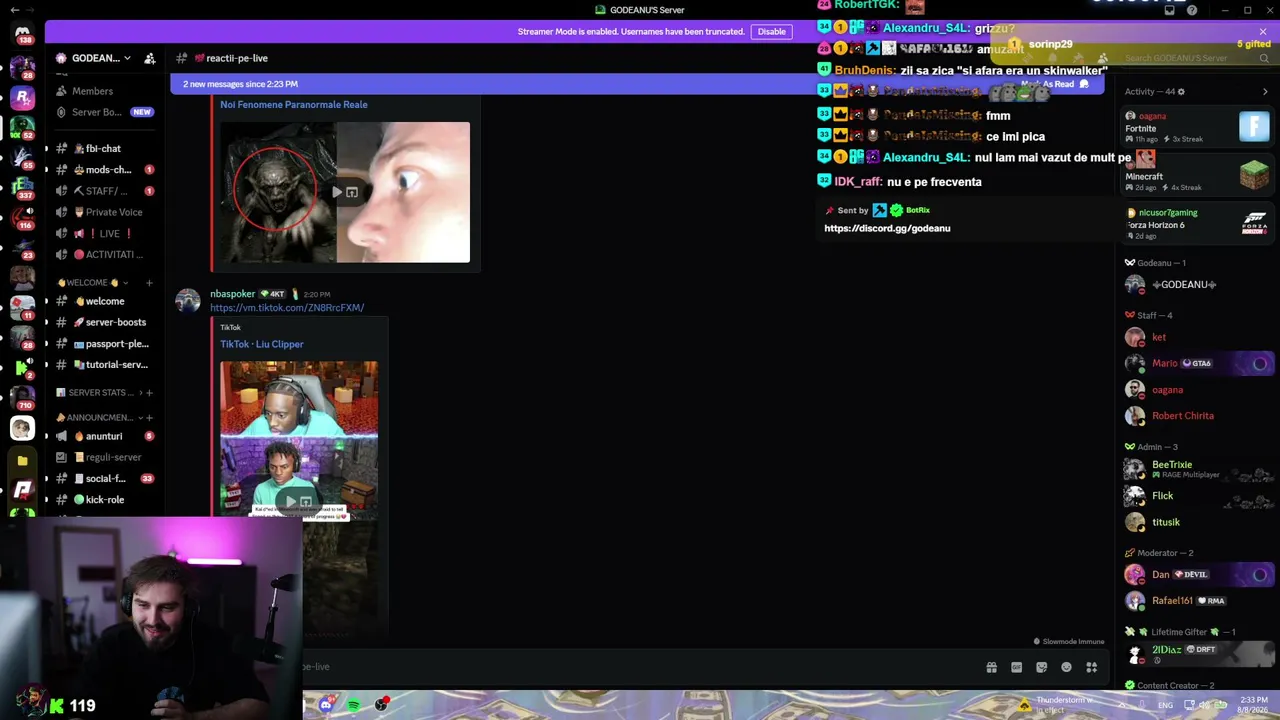Click the Minecraft block icon in Activity
Viewport: 1280px width, 720px height.
pos(1254,175)
